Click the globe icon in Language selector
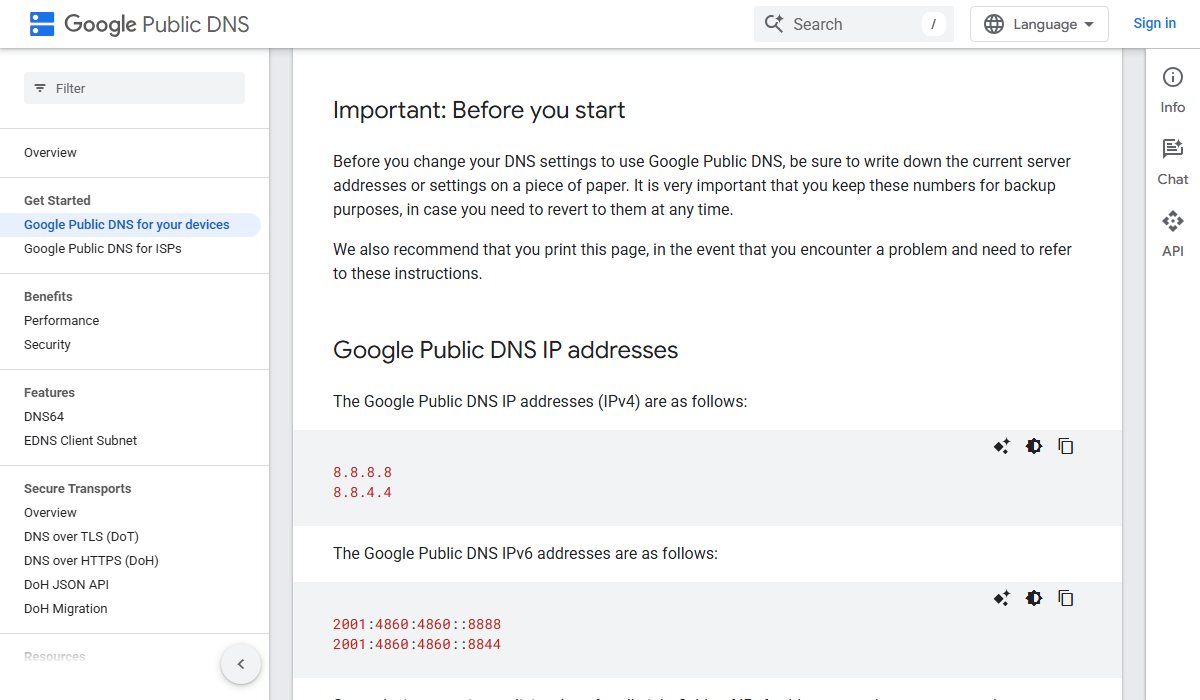The height and width of the screenshot is (700, 1200). coord(994,24)
